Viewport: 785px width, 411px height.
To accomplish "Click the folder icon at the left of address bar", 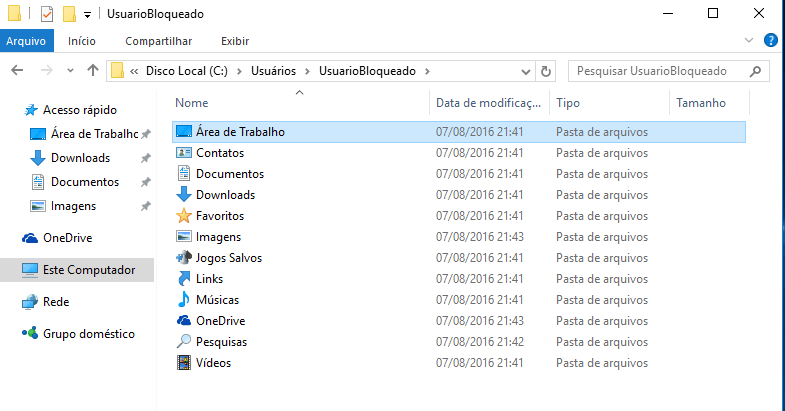I will point(117,71).
